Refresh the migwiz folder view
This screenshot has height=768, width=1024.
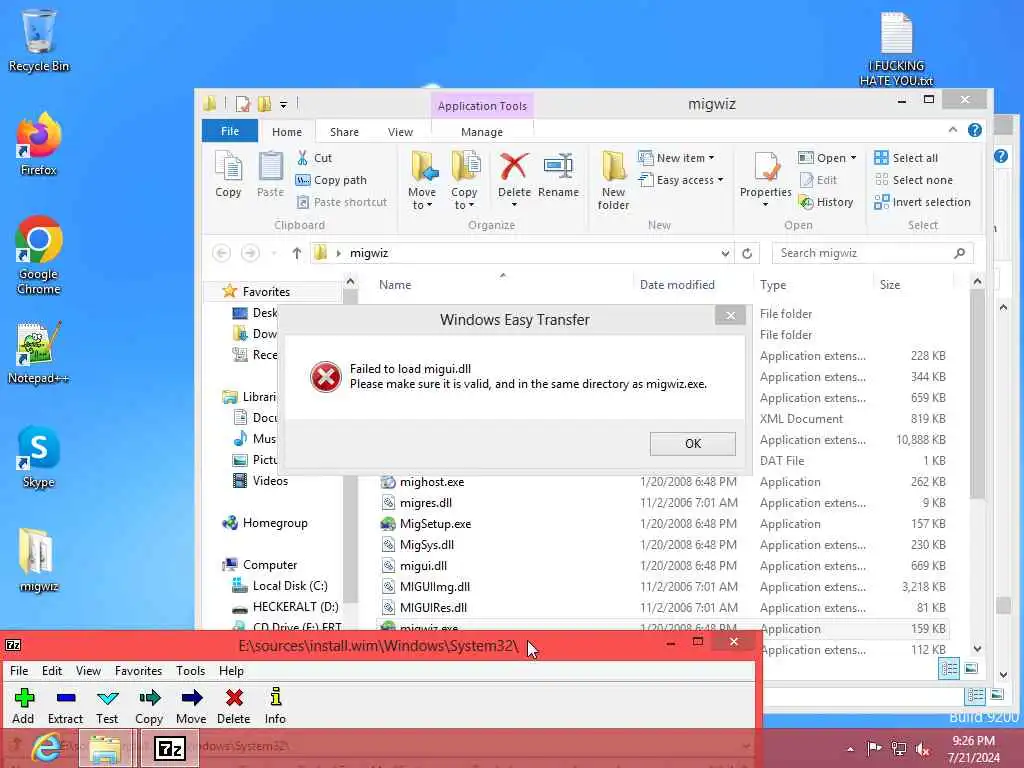pos(747,253)
